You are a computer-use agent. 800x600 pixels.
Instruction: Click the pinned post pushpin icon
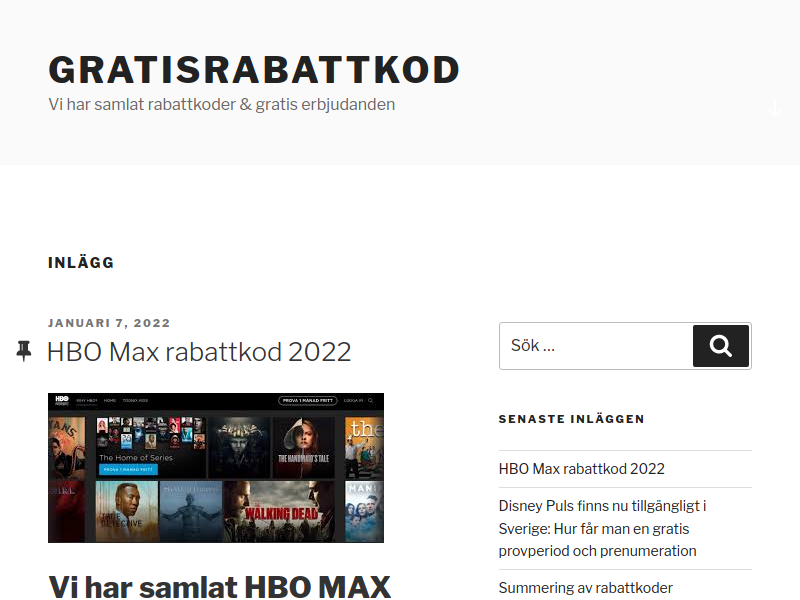23,351
